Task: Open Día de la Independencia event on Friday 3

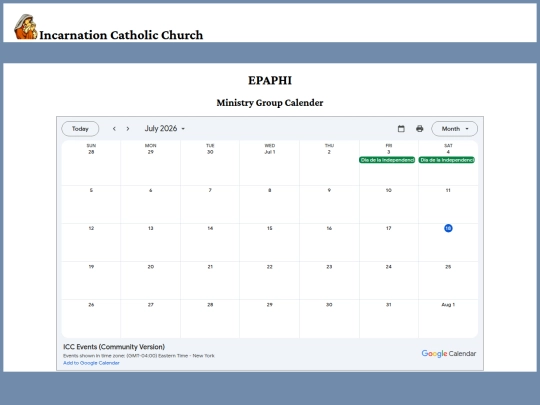Action: coord(387,160)
